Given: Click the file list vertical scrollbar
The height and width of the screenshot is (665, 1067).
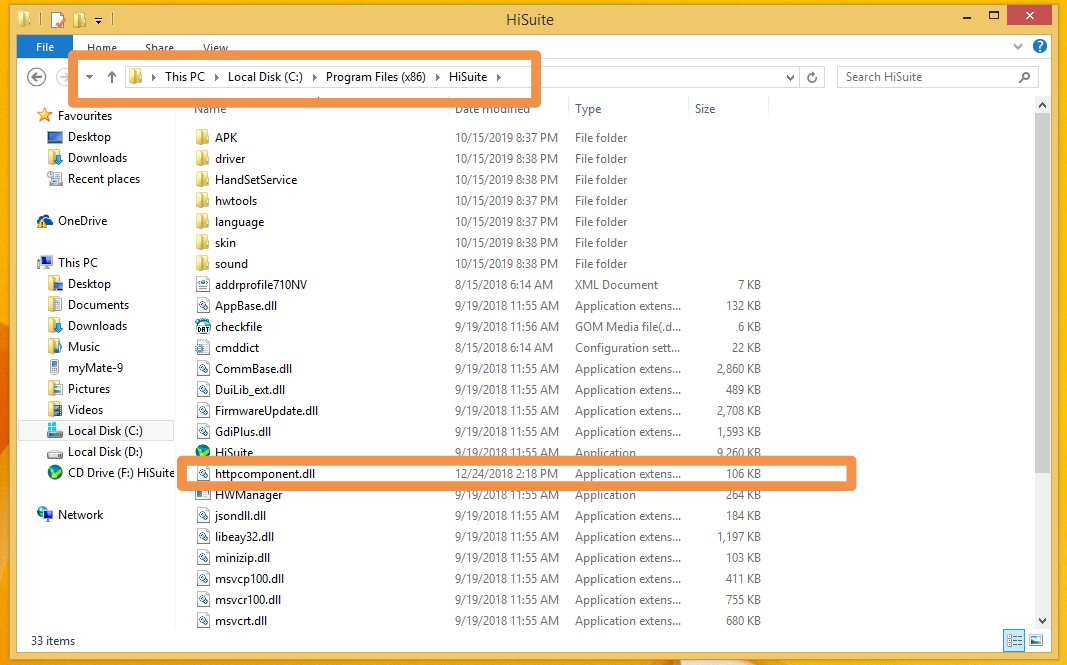Looking at the screenshot, I should tap(1042, 293).
